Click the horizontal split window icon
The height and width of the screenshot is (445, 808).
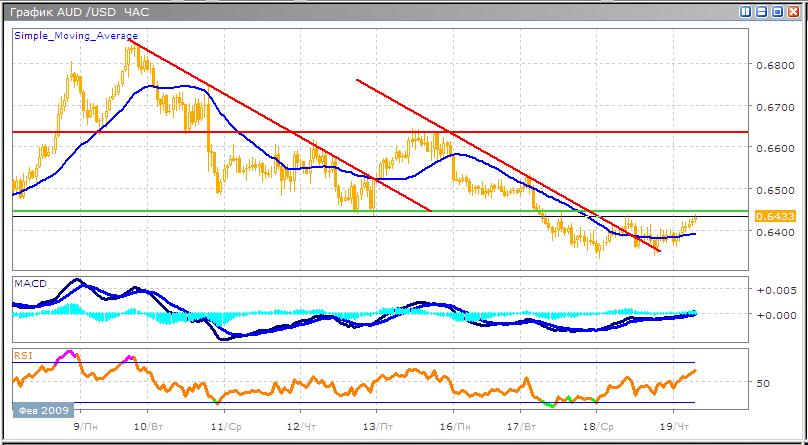(761, 11)
